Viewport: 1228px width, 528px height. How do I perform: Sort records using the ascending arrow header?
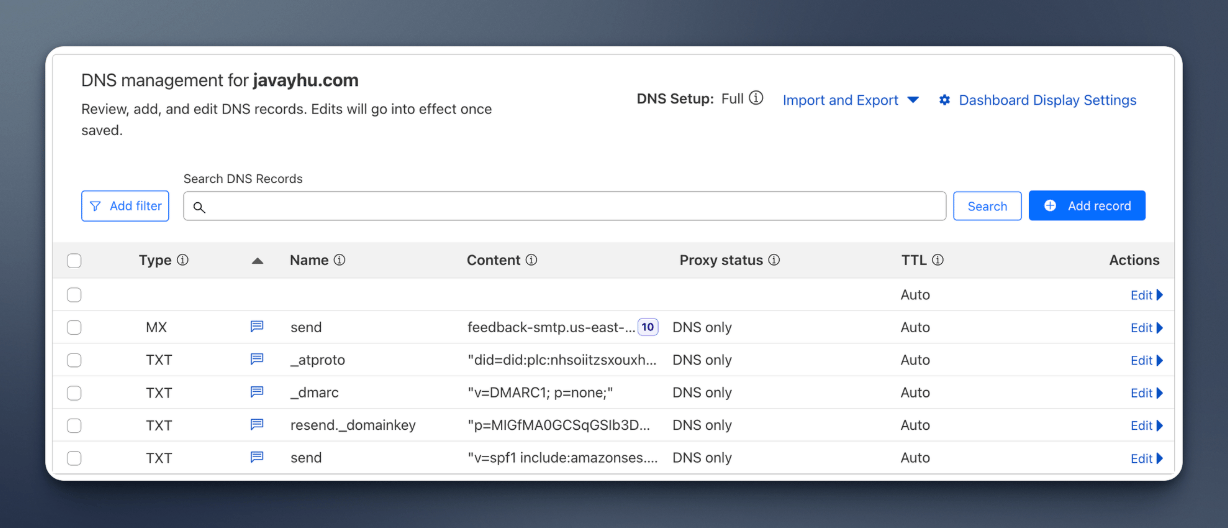coord(257,261)
